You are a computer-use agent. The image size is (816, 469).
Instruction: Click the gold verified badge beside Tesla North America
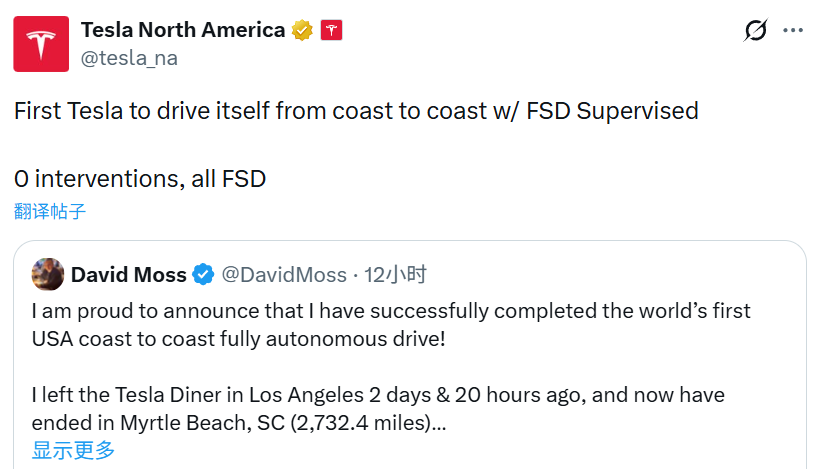[x=302, y=31]
